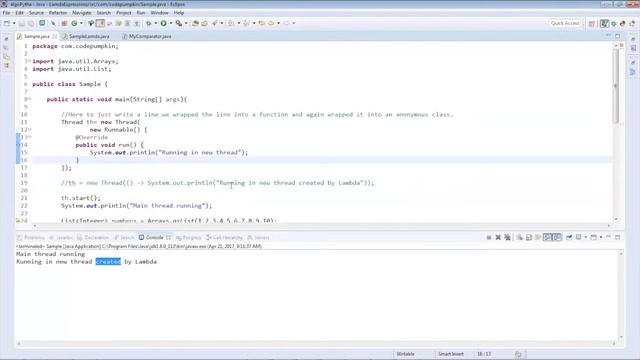This screenshot has height=360, width=640.
Task: Collapse the import block at line 3
Action: click(x=29, y=61)
